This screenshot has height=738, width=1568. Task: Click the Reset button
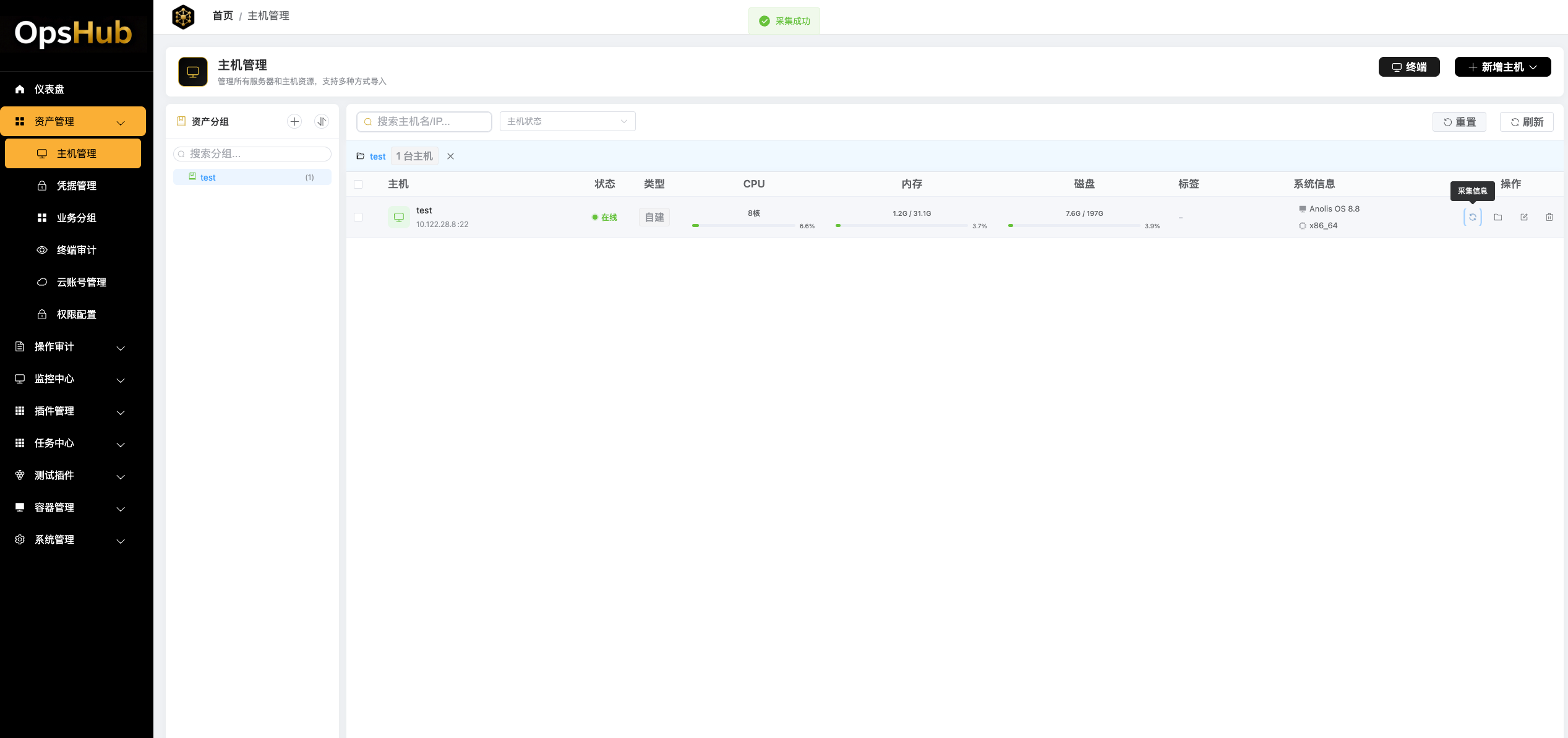click(1459, 122)
